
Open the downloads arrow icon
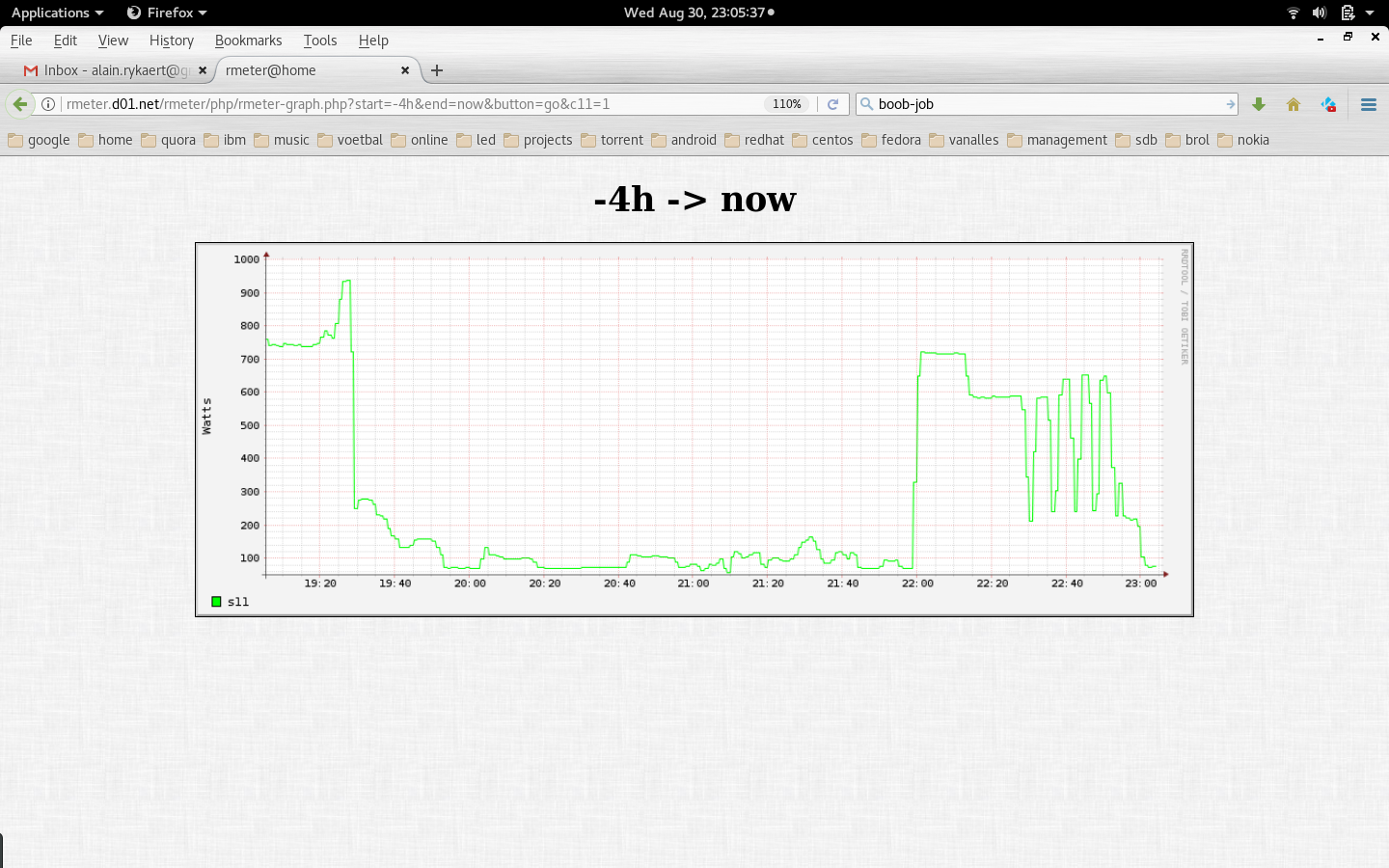pyautogui.click(x=1258, y=104)
